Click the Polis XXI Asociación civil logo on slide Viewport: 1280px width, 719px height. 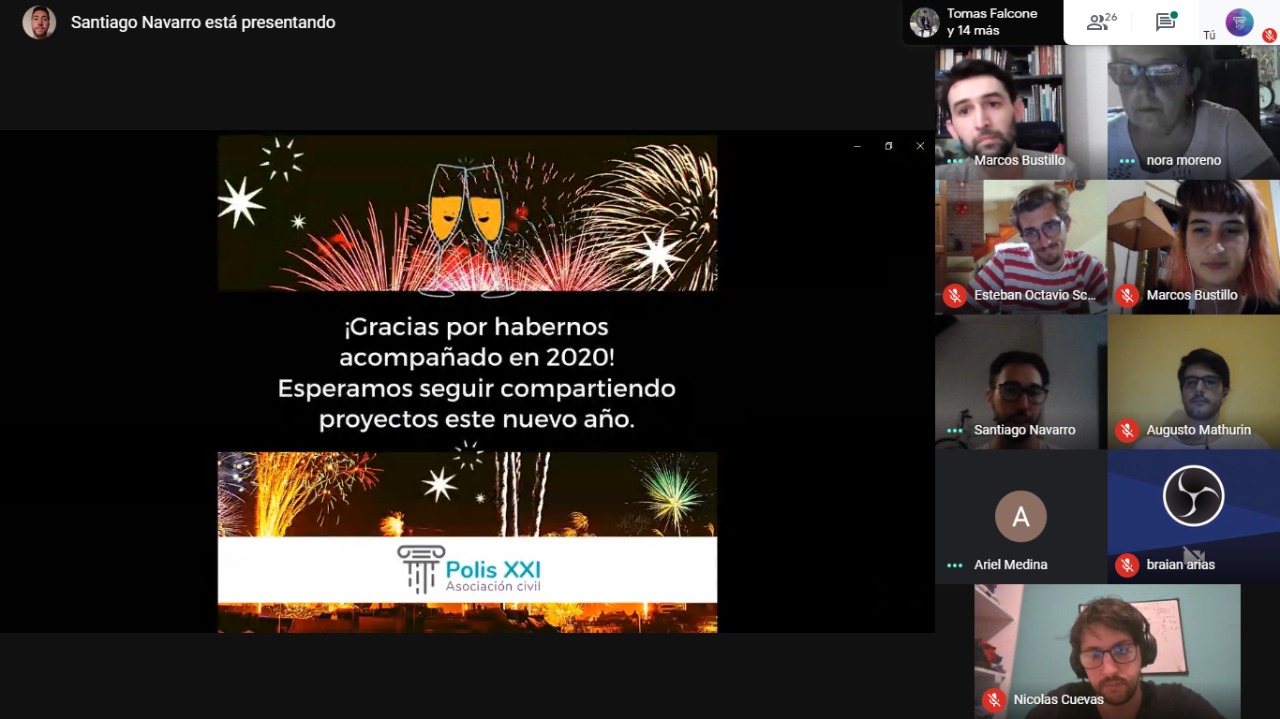(468, 570)
